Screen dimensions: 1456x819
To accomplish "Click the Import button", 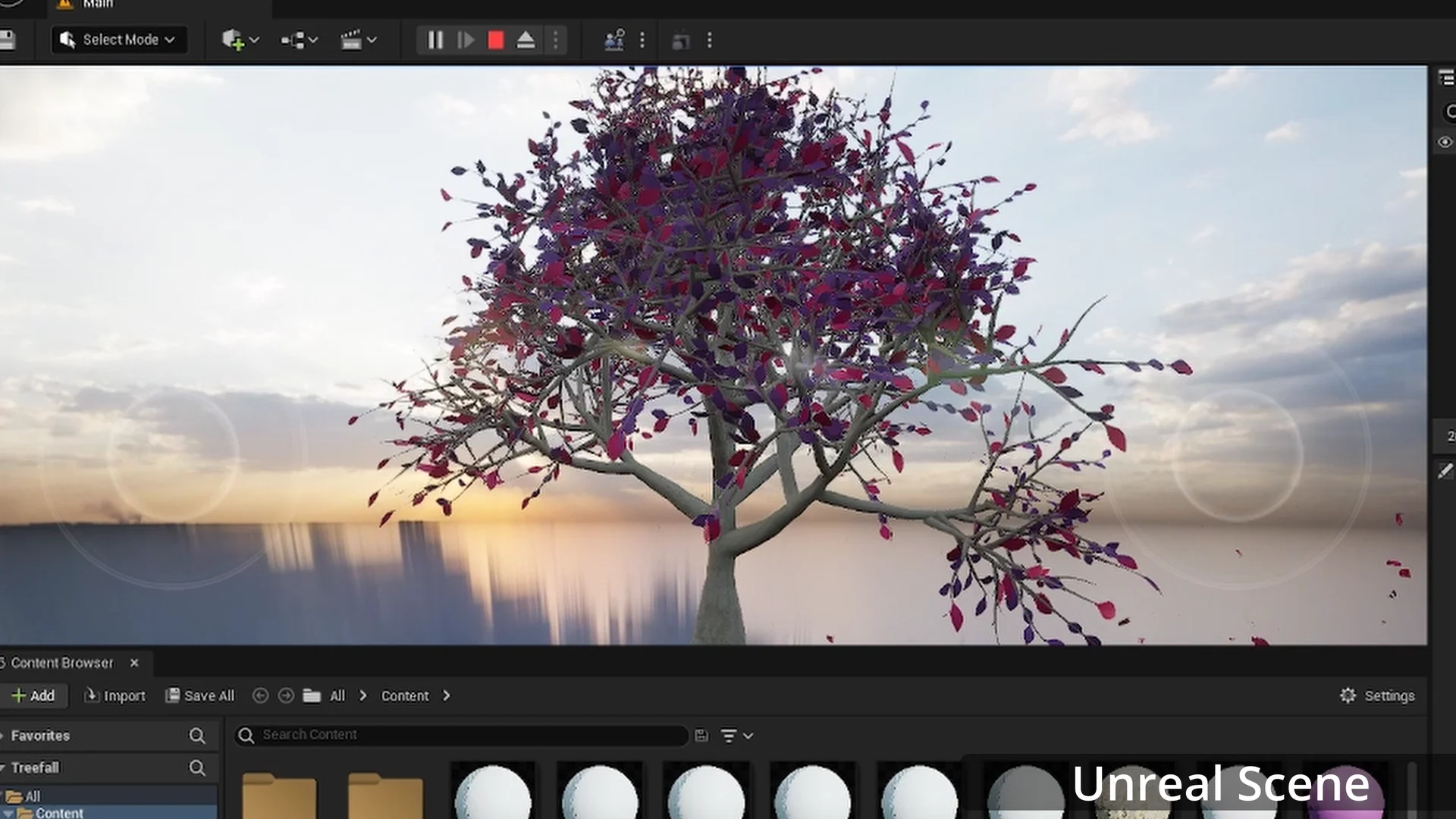I will click(x=115, y=695).
